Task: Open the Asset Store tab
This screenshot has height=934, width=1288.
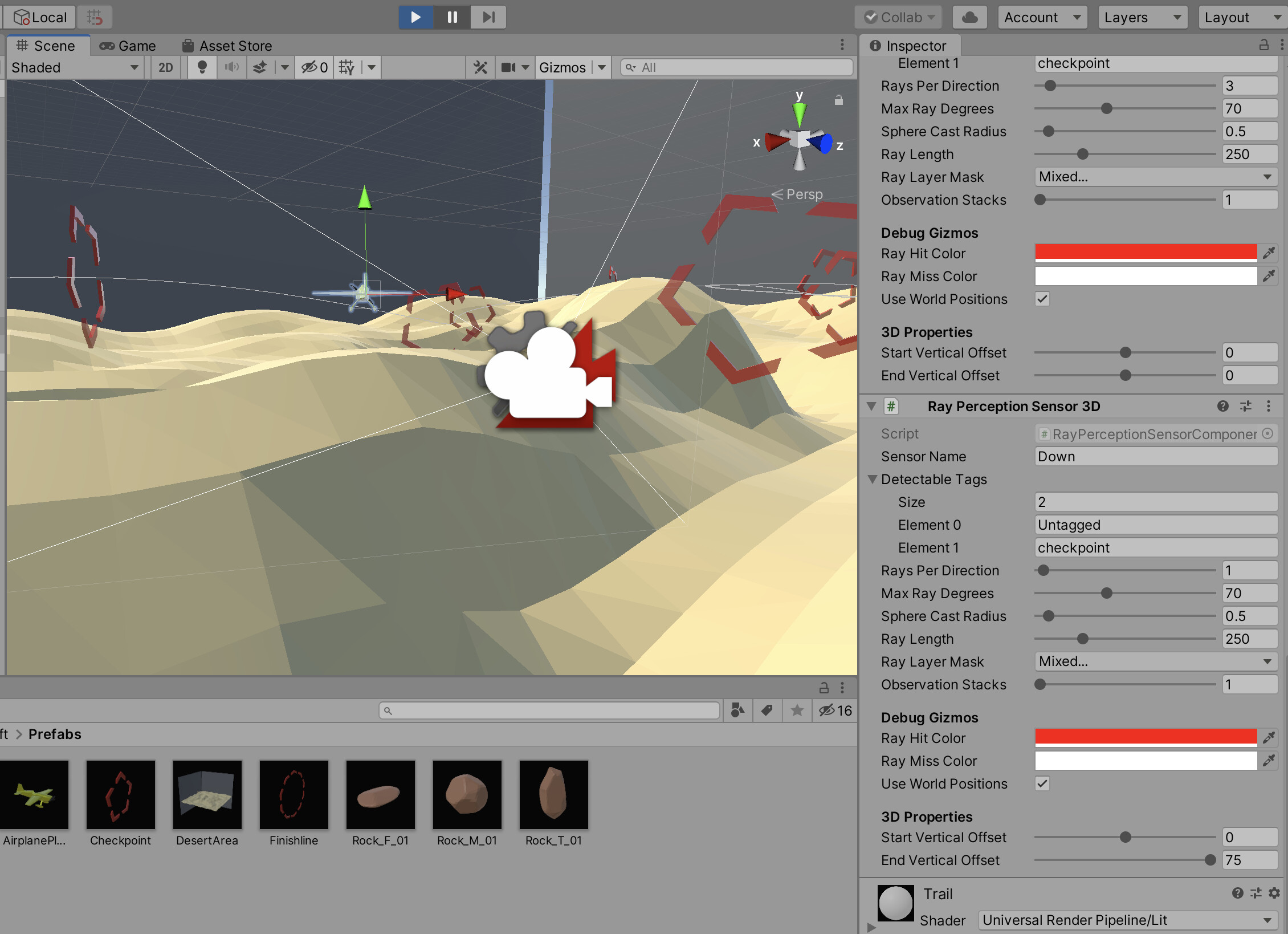Action: pyautogui.click(x=227, y=46)
